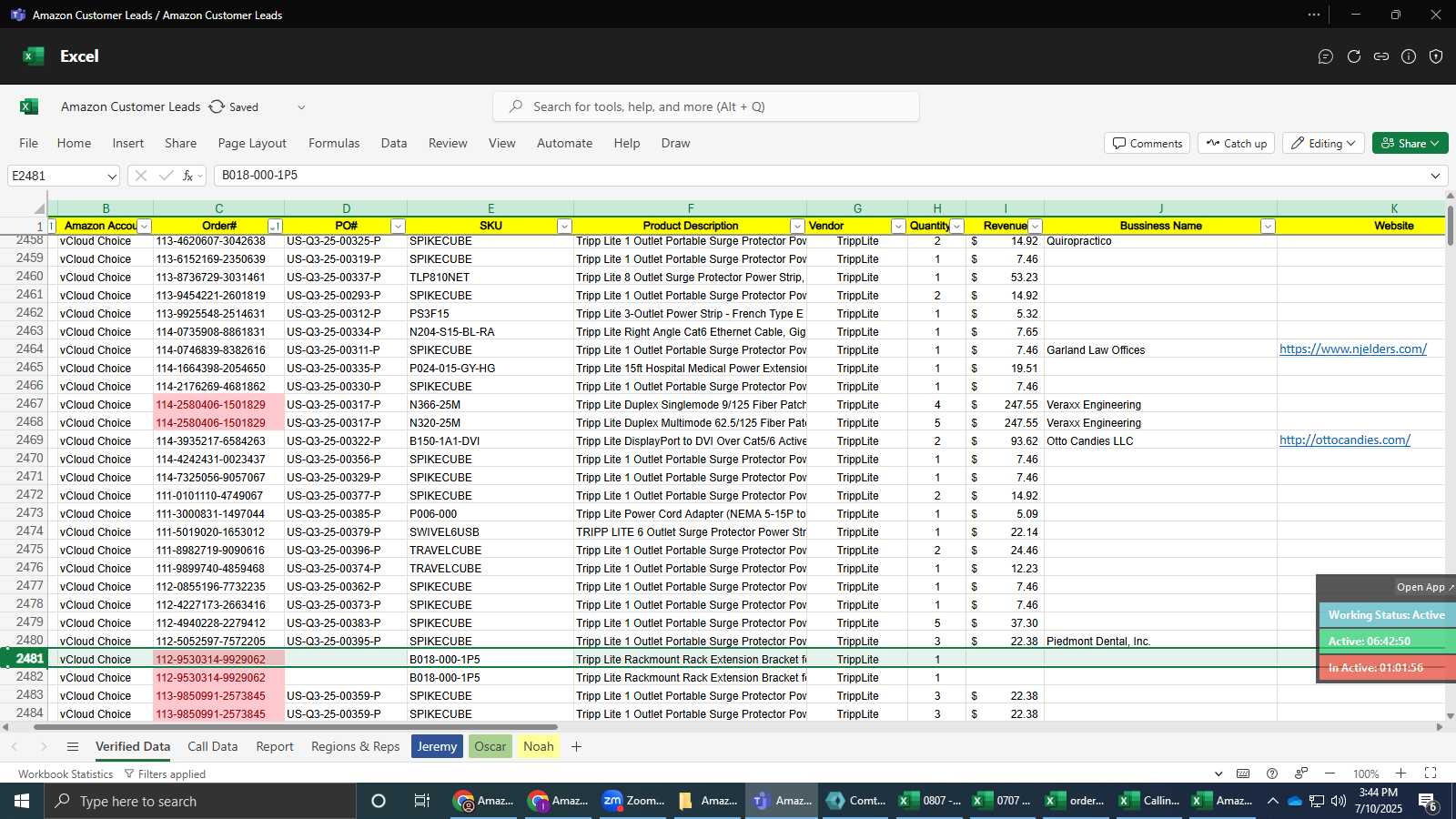Open the Quantity column filter dropdown
Viewport: 1456px width, 819px height.
[956, 227]
